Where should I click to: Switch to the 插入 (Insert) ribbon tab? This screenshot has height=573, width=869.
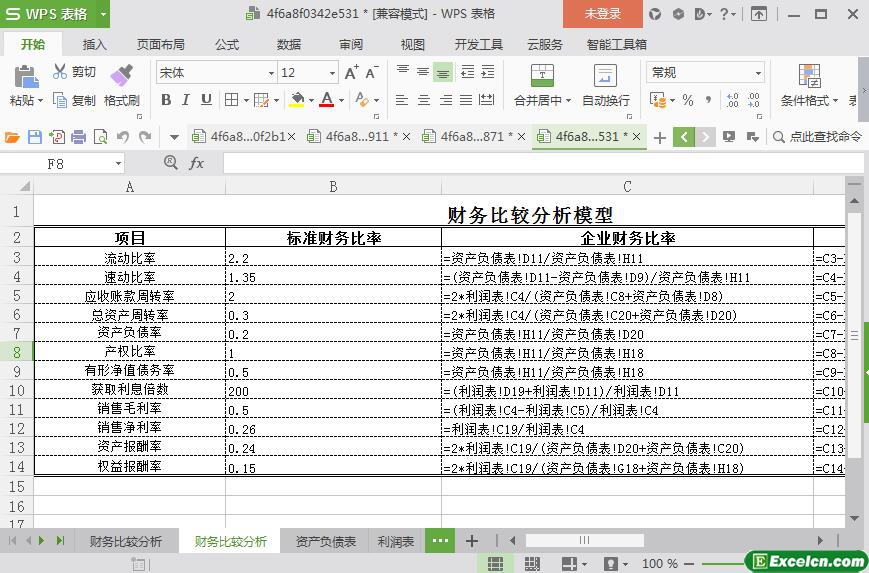tap(94, 44)
